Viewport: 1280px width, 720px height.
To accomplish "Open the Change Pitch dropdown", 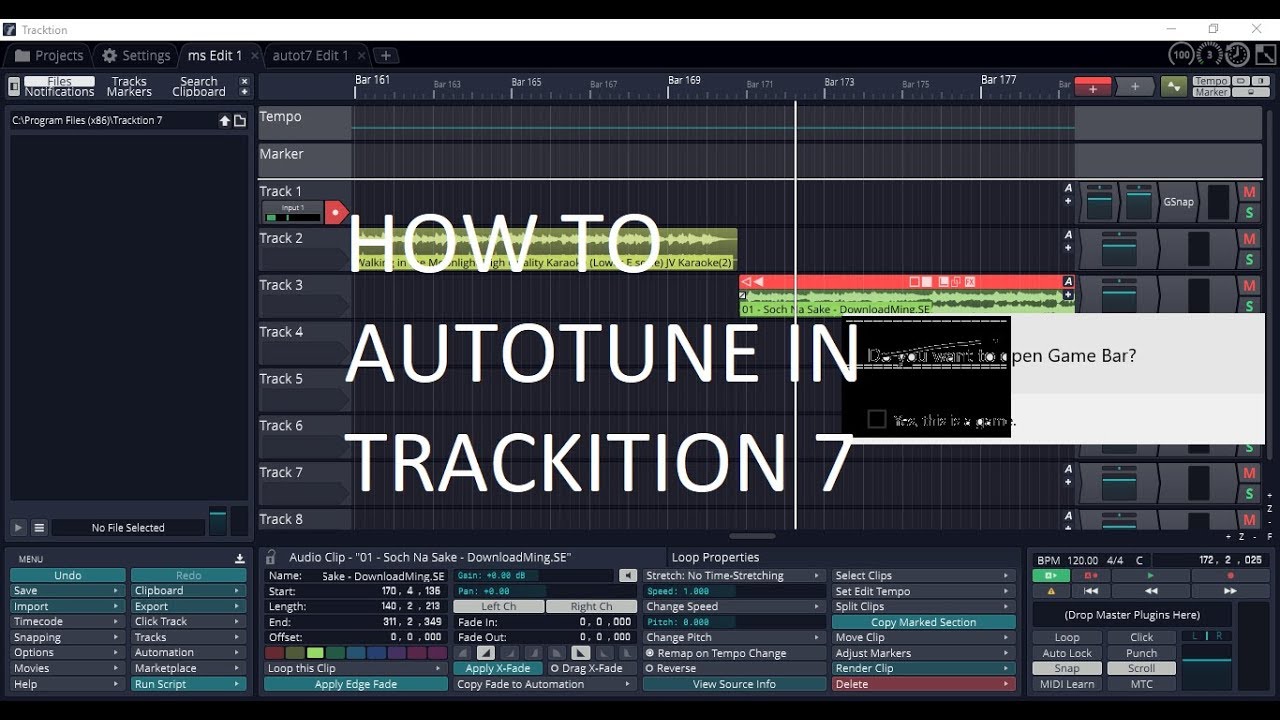I will (733, 637).
